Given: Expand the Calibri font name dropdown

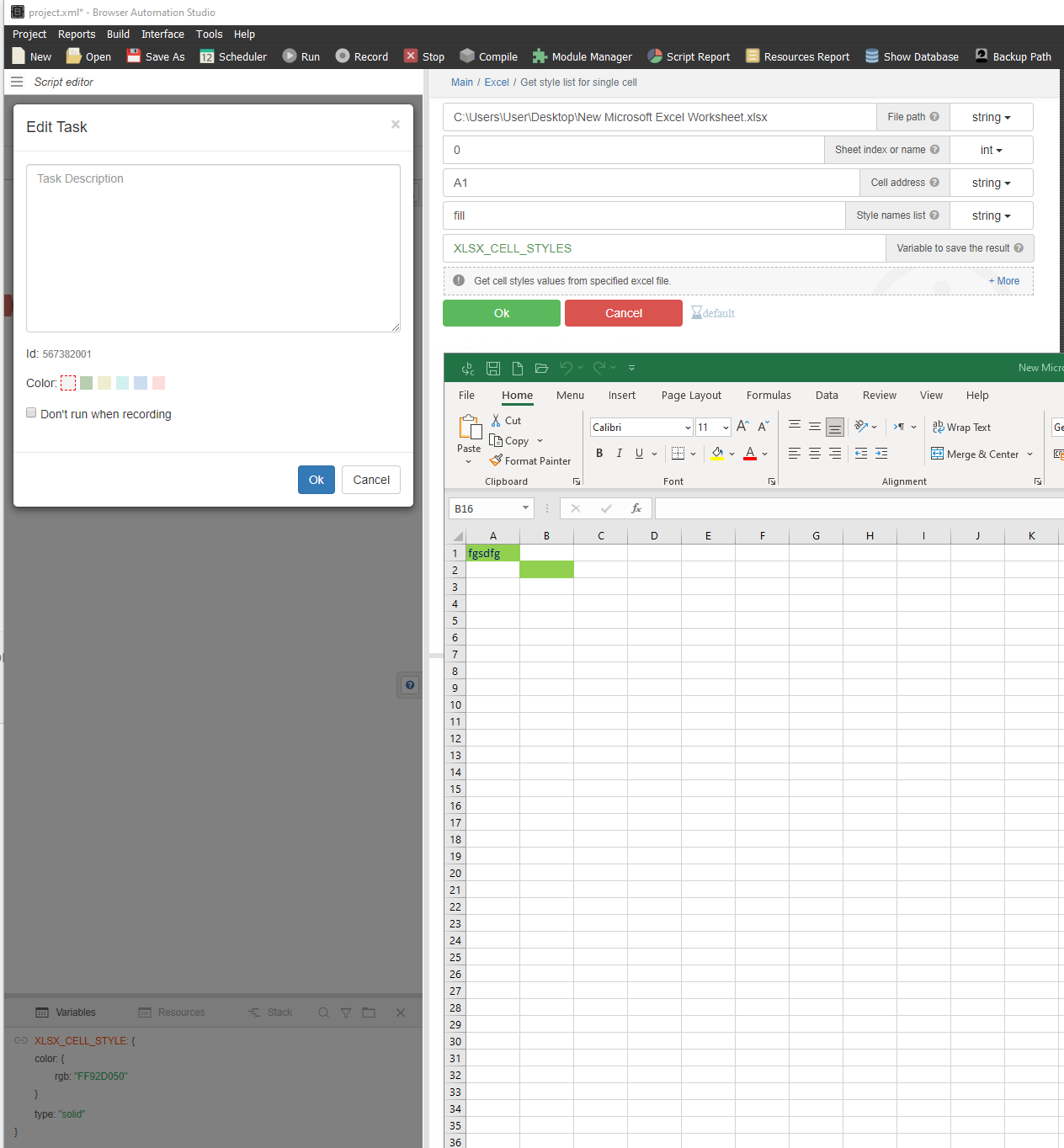Looking at the screenshot, I should tap(688, 428).
